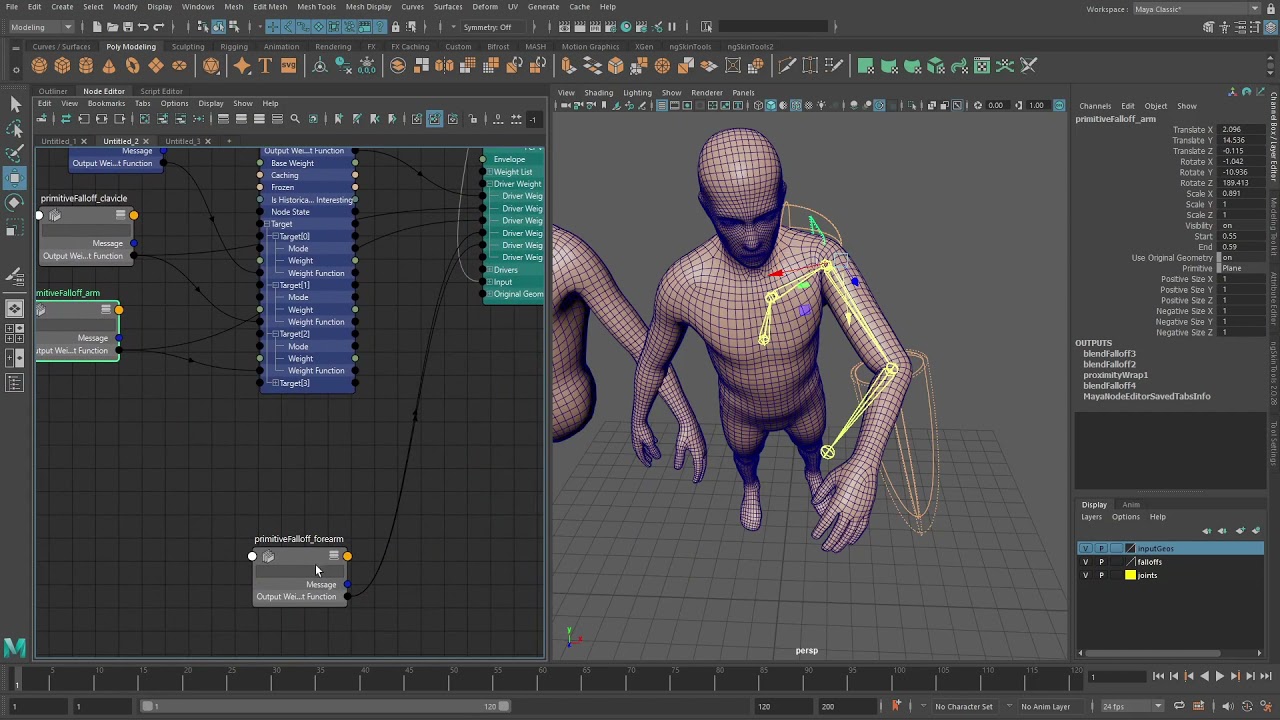The width and height of the screenshot is (1280, 720).
Task: Click the polygon cube shelf icon
Action: [62, 66]
